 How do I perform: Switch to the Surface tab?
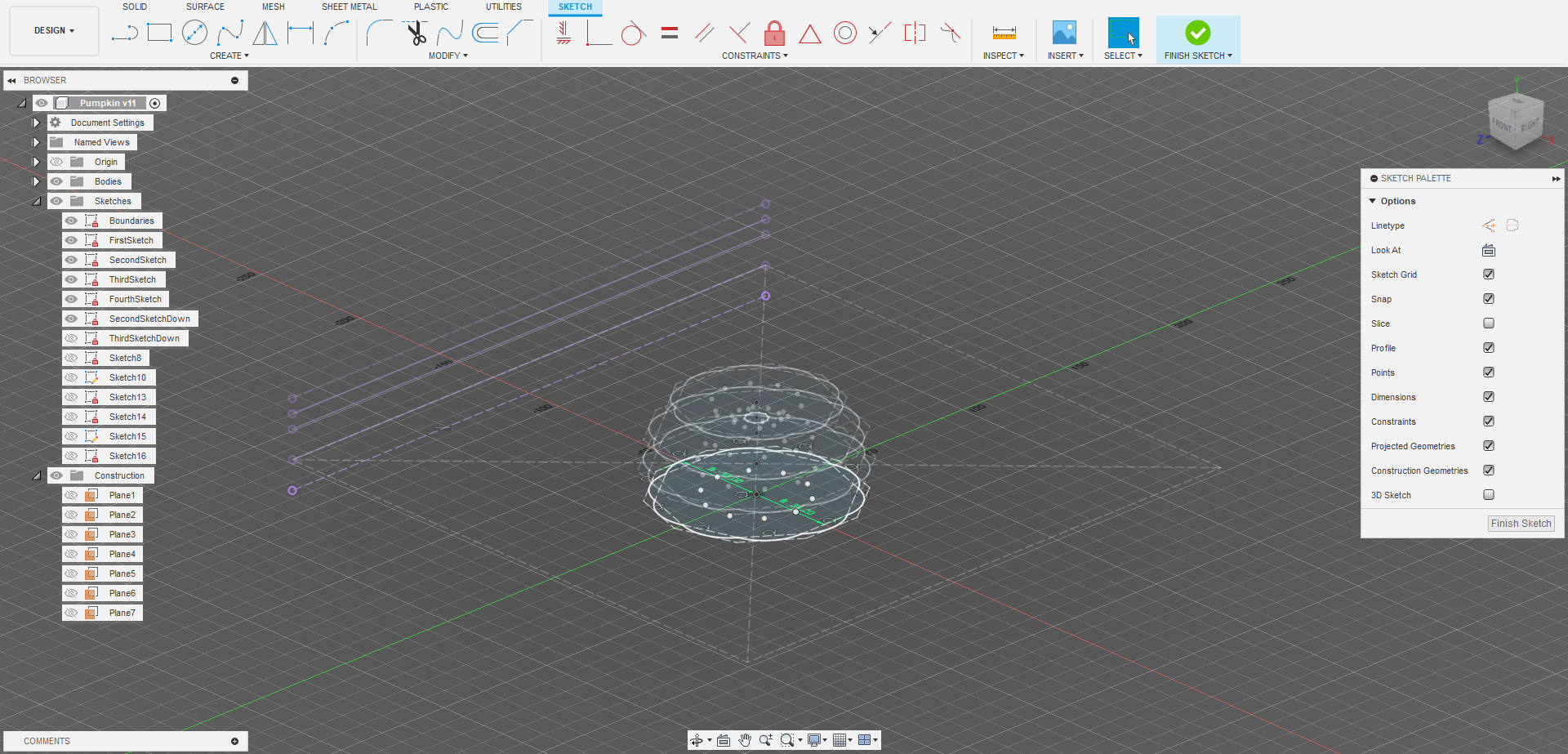click(x=205, y=7)
